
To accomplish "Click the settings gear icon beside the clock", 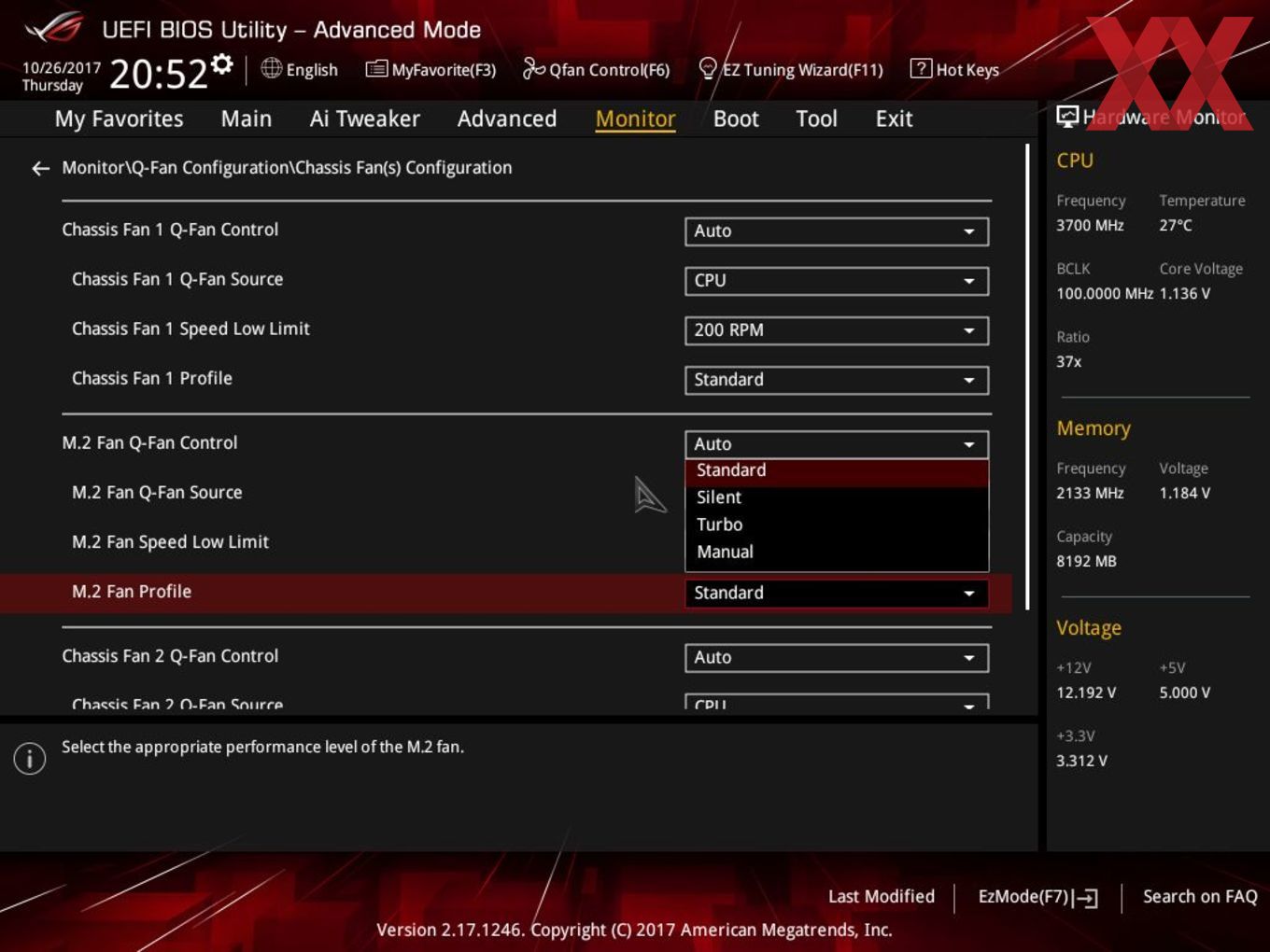I will point(221,63).
